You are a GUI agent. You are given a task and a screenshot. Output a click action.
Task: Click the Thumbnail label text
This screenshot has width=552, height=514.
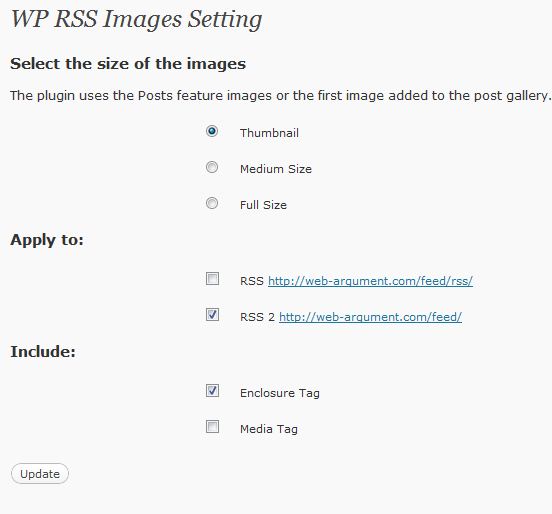click(x=269, y=133)
